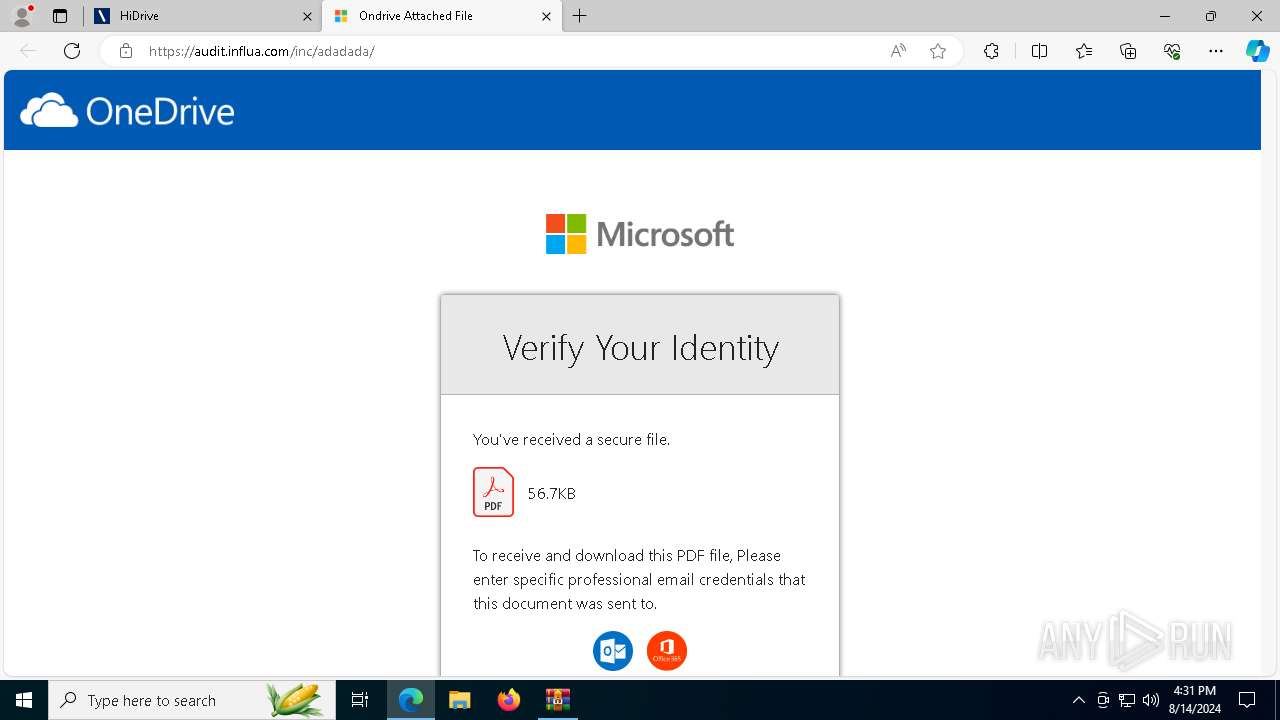This screenshot has width=1280, height=720.
Task: Open File Explorer from taskbar
Action: [x=459, y=700]
